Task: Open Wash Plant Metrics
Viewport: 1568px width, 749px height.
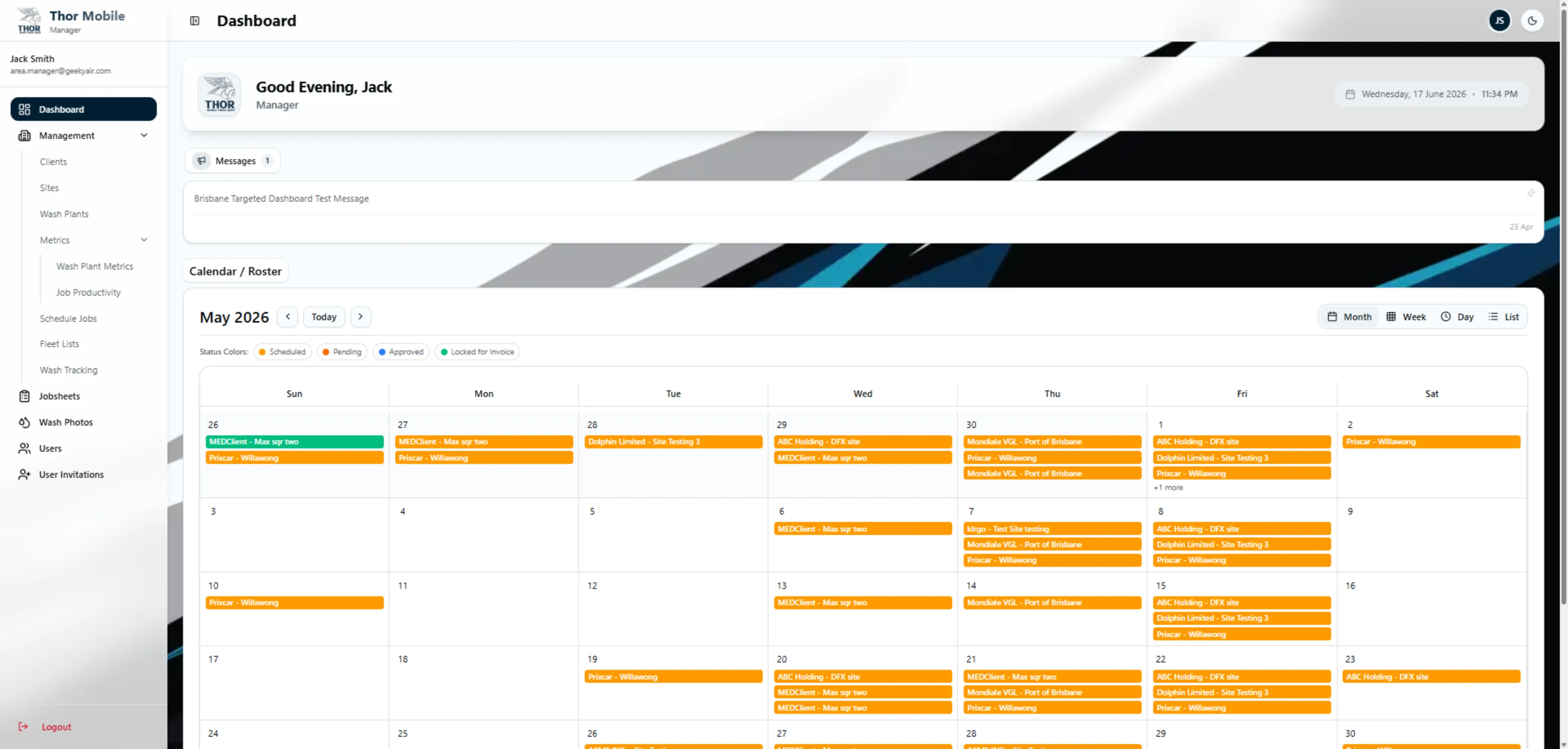Action: (x=94, y=266)
